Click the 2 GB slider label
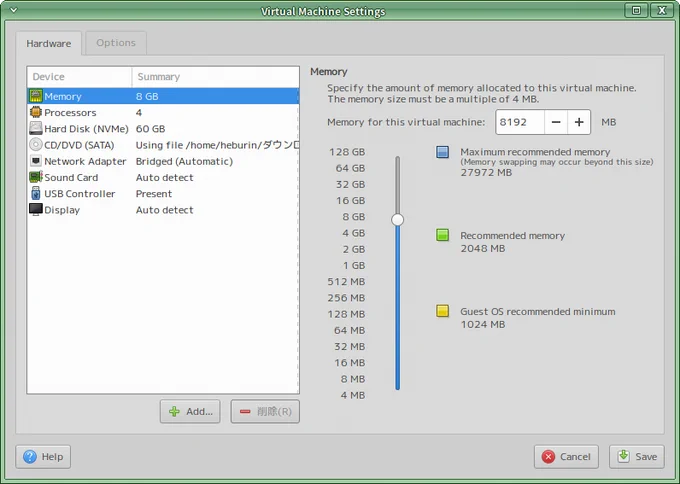 [x=353, y=249]
